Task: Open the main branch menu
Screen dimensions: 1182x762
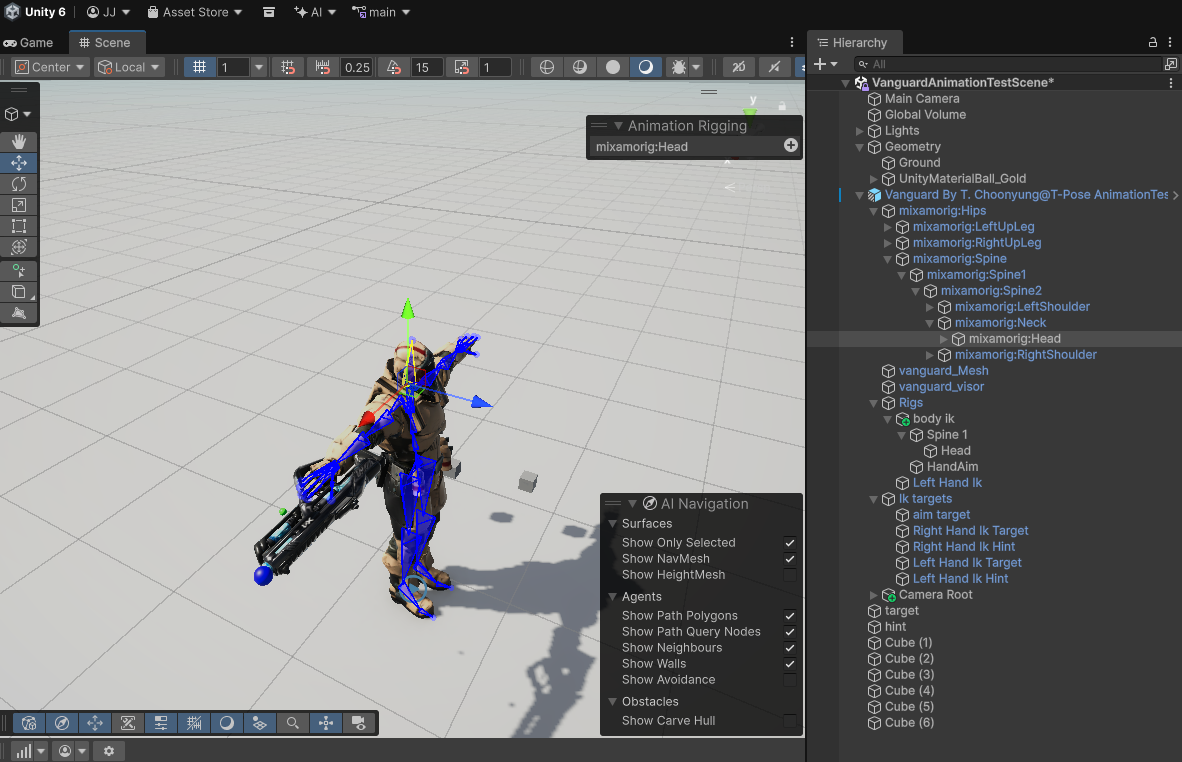Action: [381, 12]
